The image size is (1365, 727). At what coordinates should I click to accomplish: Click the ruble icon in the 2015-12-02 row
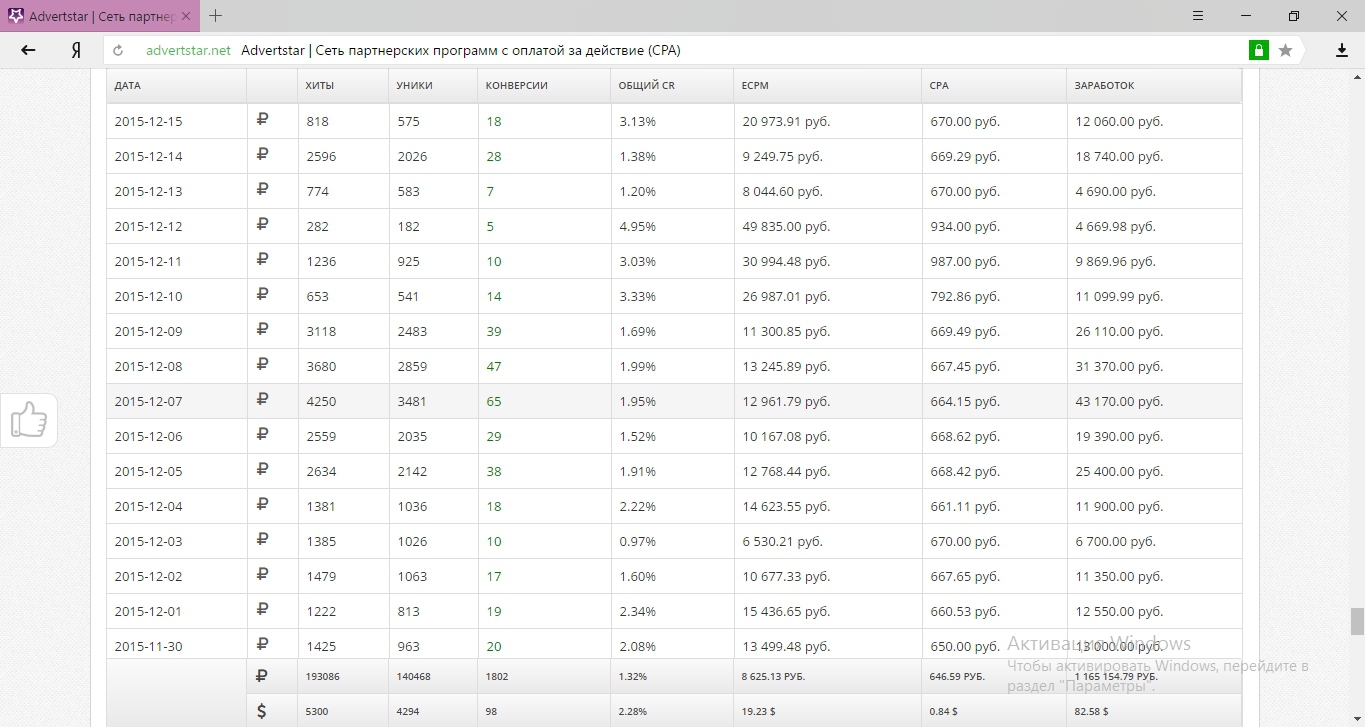tap(262, 575)
